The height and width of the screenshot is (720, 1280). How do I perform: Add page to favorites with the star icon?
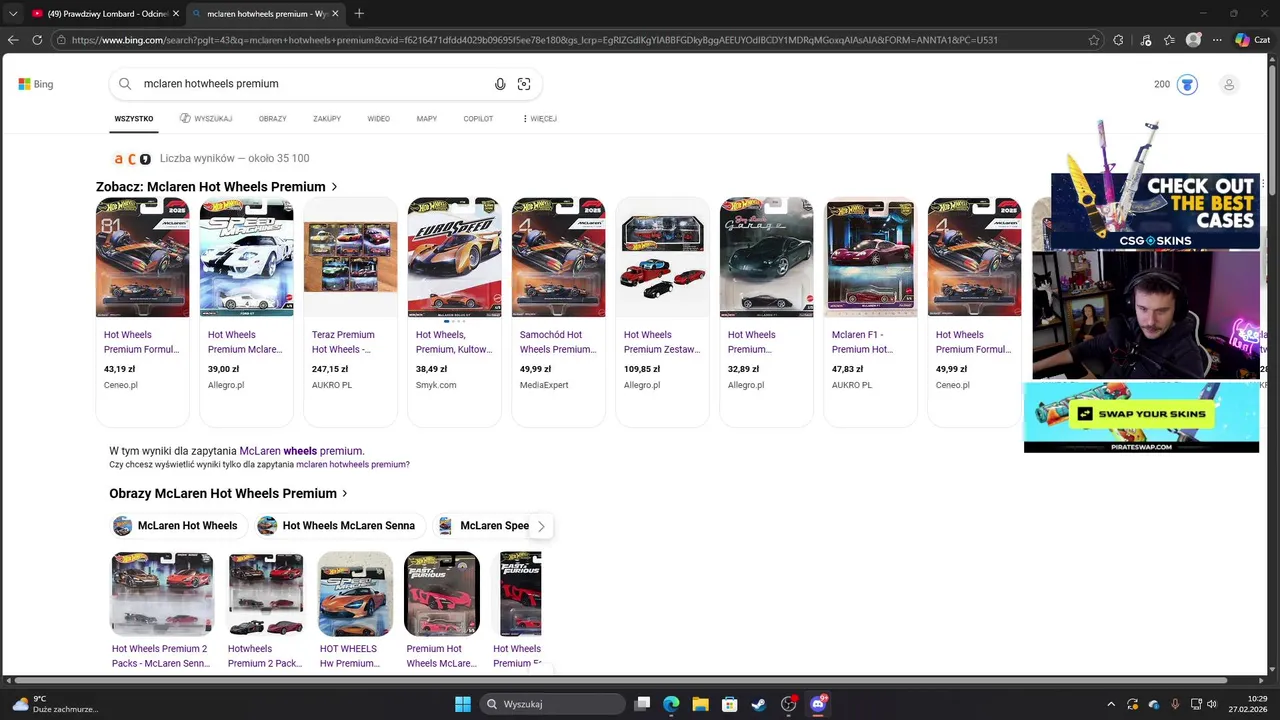pos(1094,40)
